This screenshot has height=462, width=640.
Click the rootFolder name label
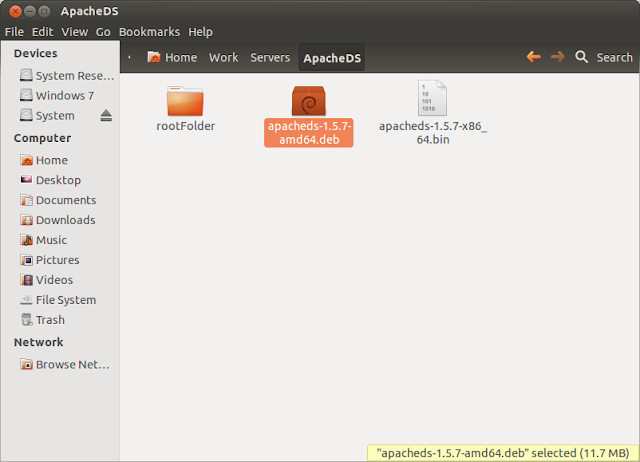point(185,126)
